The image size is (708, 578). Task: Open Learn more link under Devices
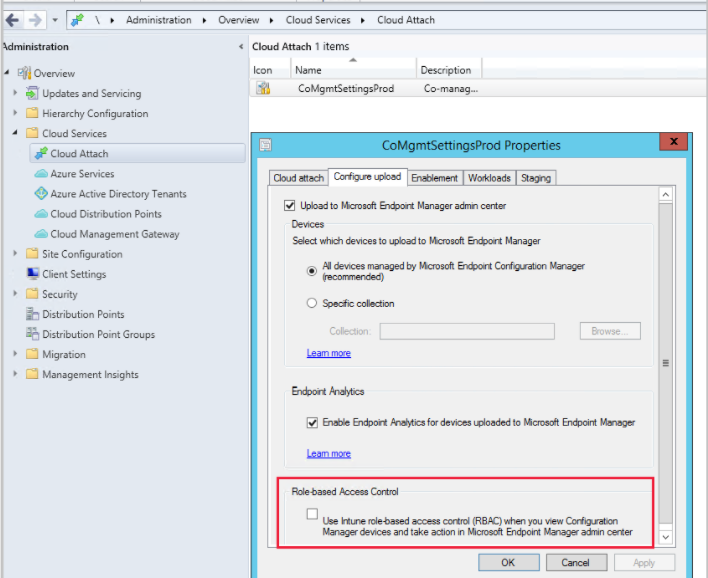pyautogui.click(x=329, y=353)
